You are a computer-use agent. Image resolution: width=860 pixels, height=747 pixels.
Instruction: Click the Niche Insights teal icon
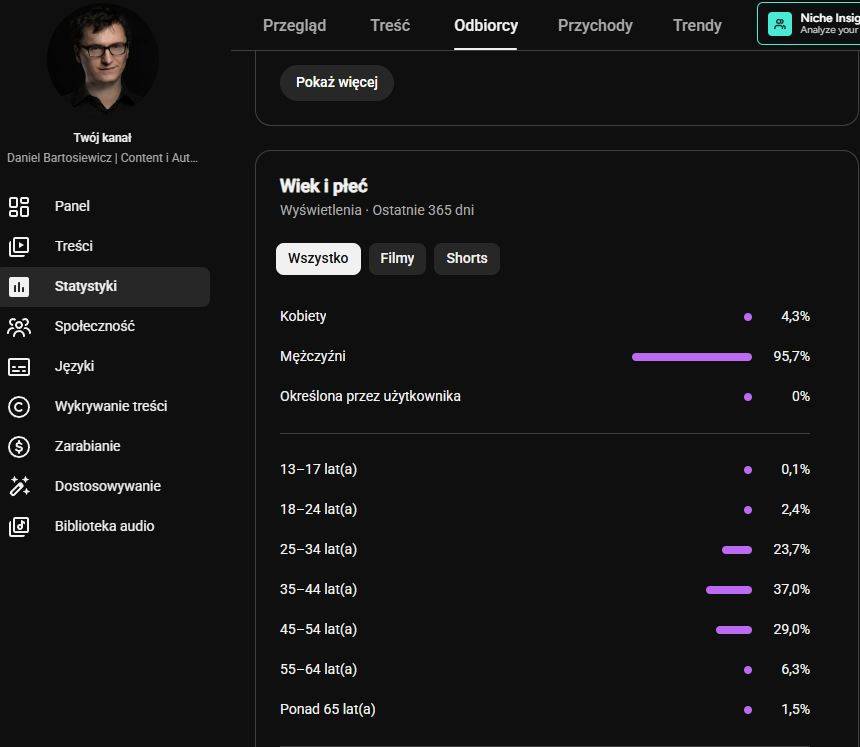(x=779, y=24)
